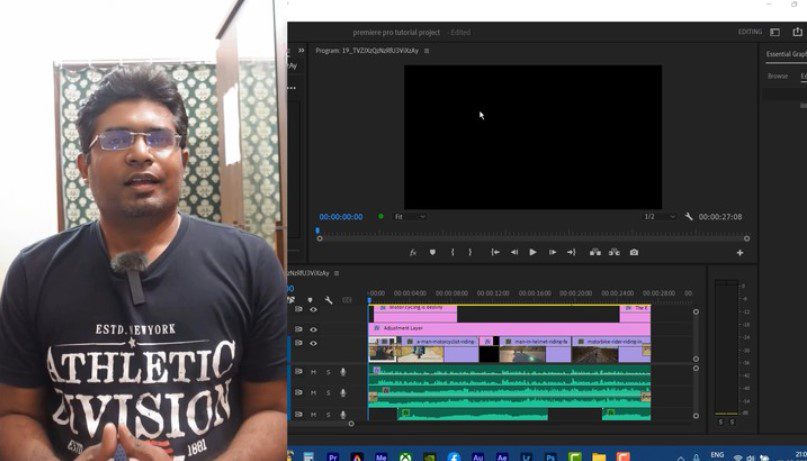Select the man-in-helmet-riding clip
This screenshot has width=807, height=461.
click(x=535, y=350)
